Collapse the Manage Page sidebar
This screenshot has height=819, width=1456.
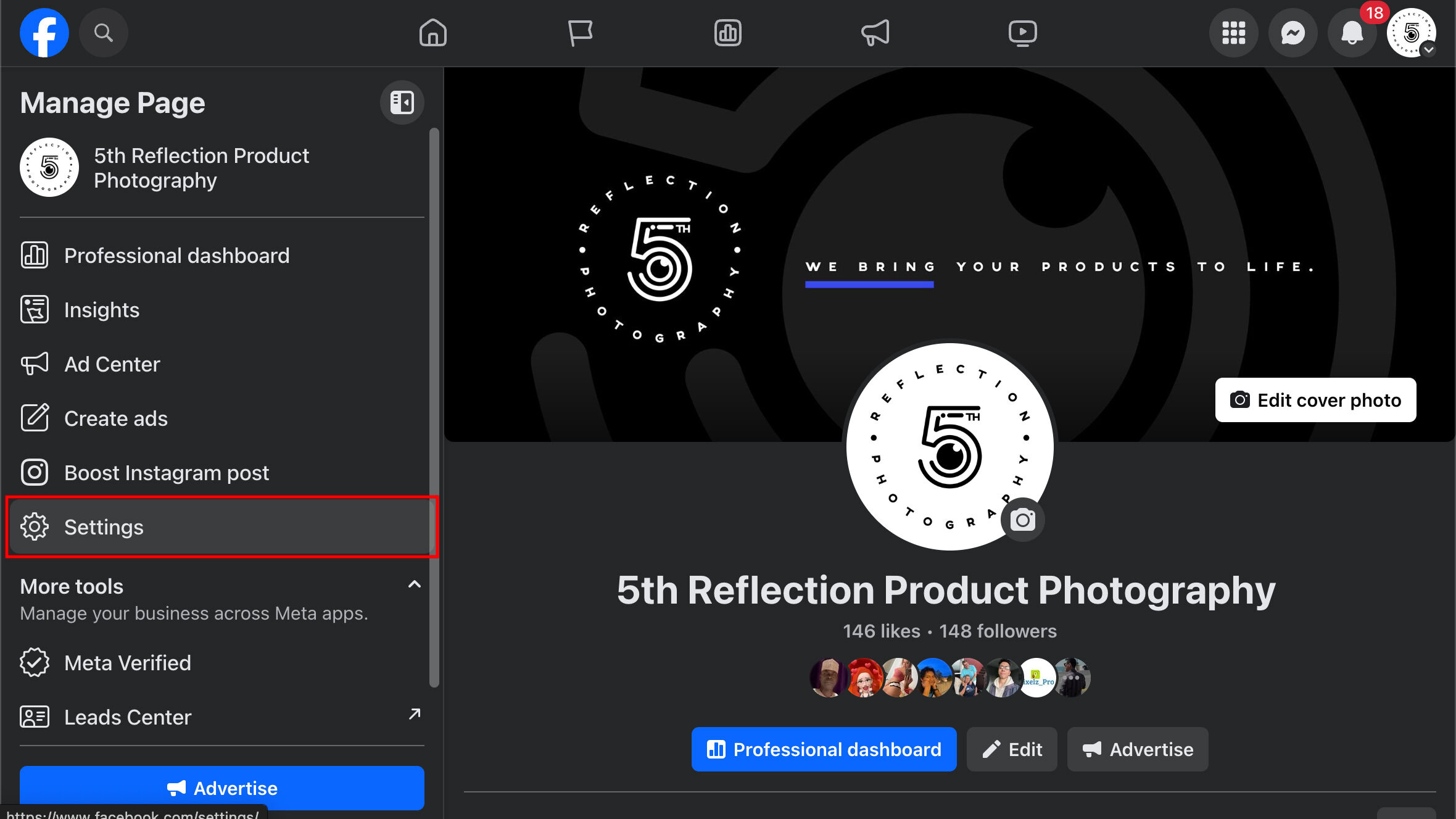tap(402, 102)
